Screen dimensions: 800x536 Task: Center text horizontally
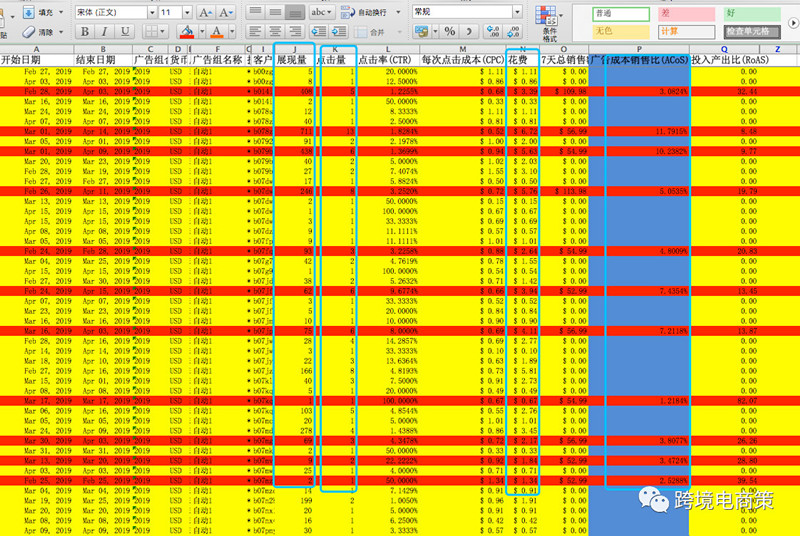pyautogui.click(x=275, y=32)
